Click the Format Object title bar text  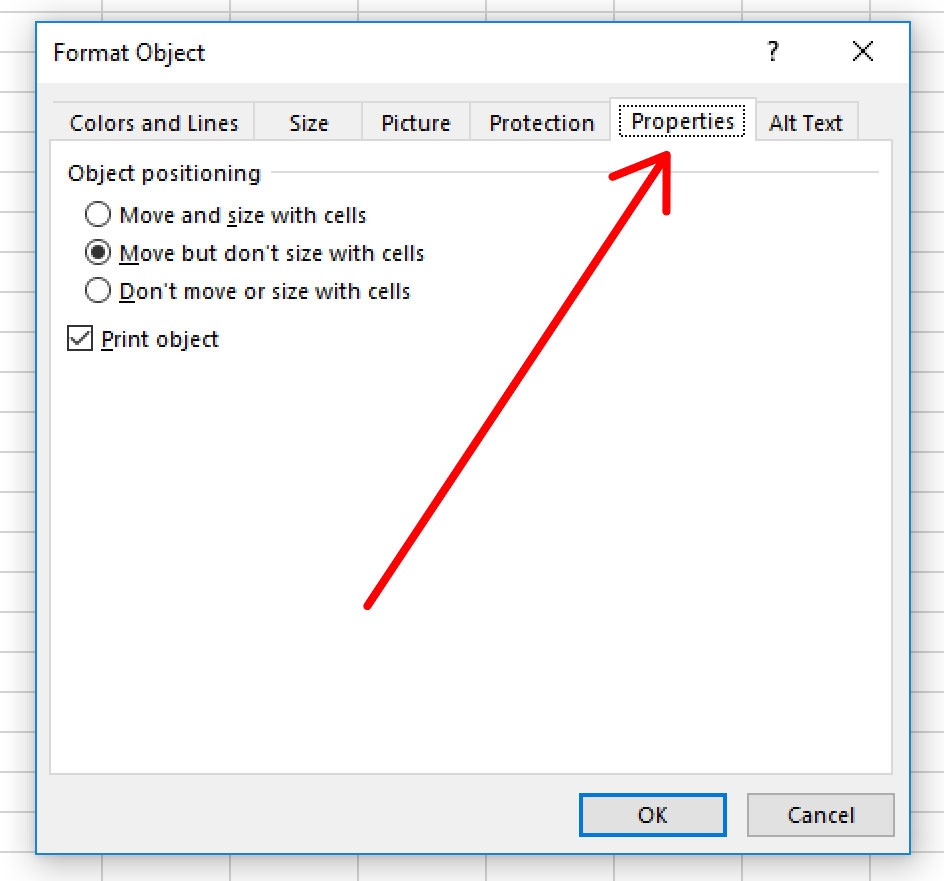coord(129,53)
